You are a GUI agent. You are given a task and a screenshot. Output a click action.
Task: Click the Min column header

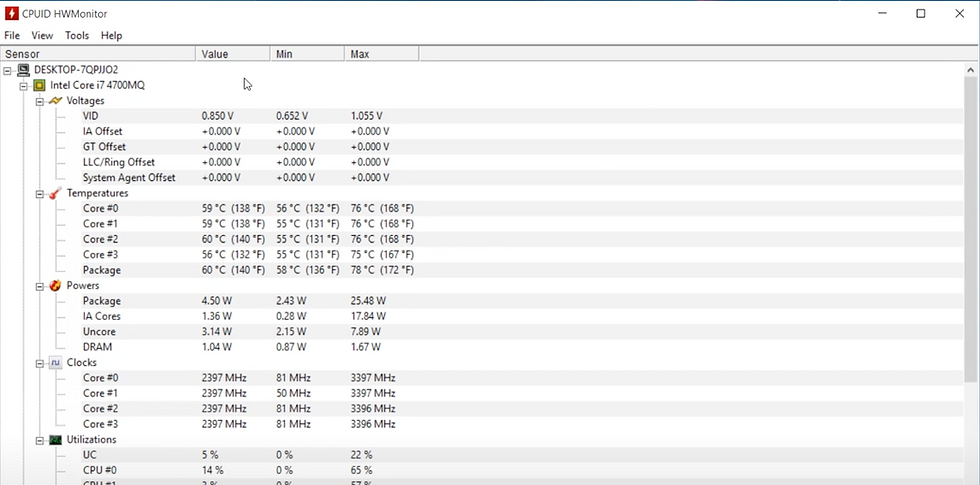(307, 54)
